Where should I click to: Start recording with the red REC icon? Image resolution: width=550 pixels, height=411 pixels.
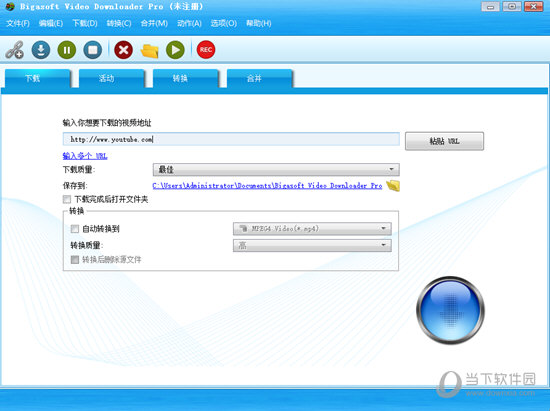coord(206,50)
